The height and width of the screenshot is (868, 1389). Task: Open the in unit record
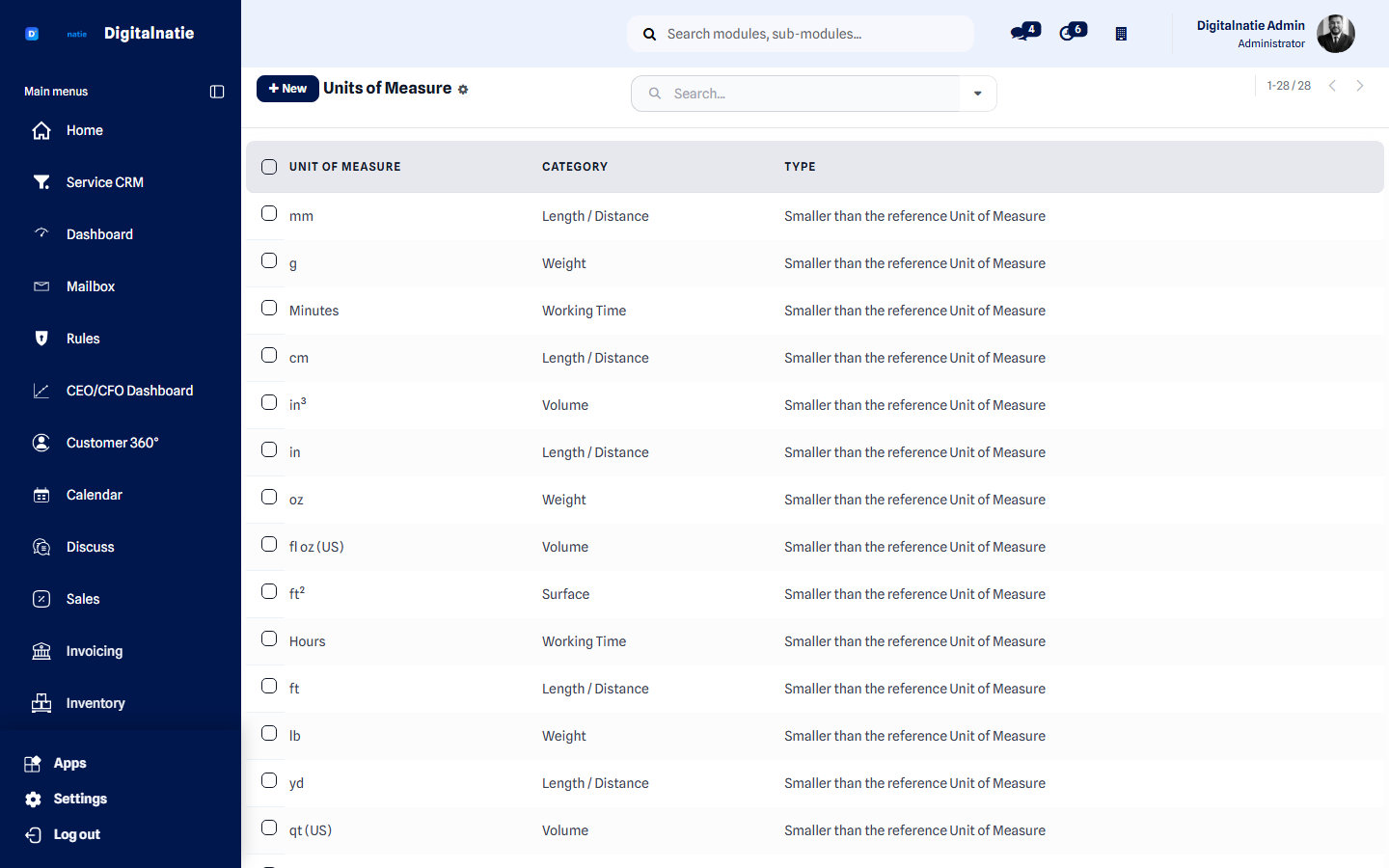tap(294, 452)
